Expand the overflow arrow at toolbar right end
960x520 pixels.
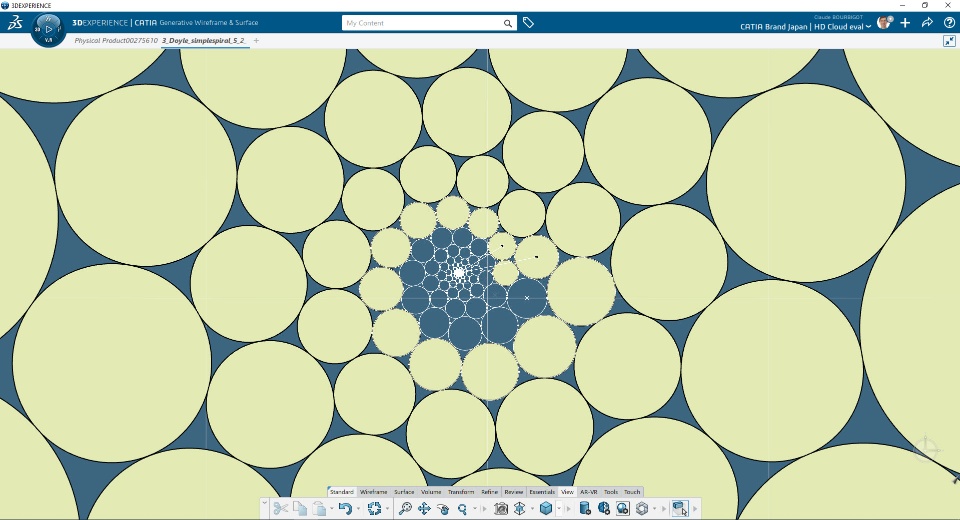pyautogui.click(x=695, y=508)
